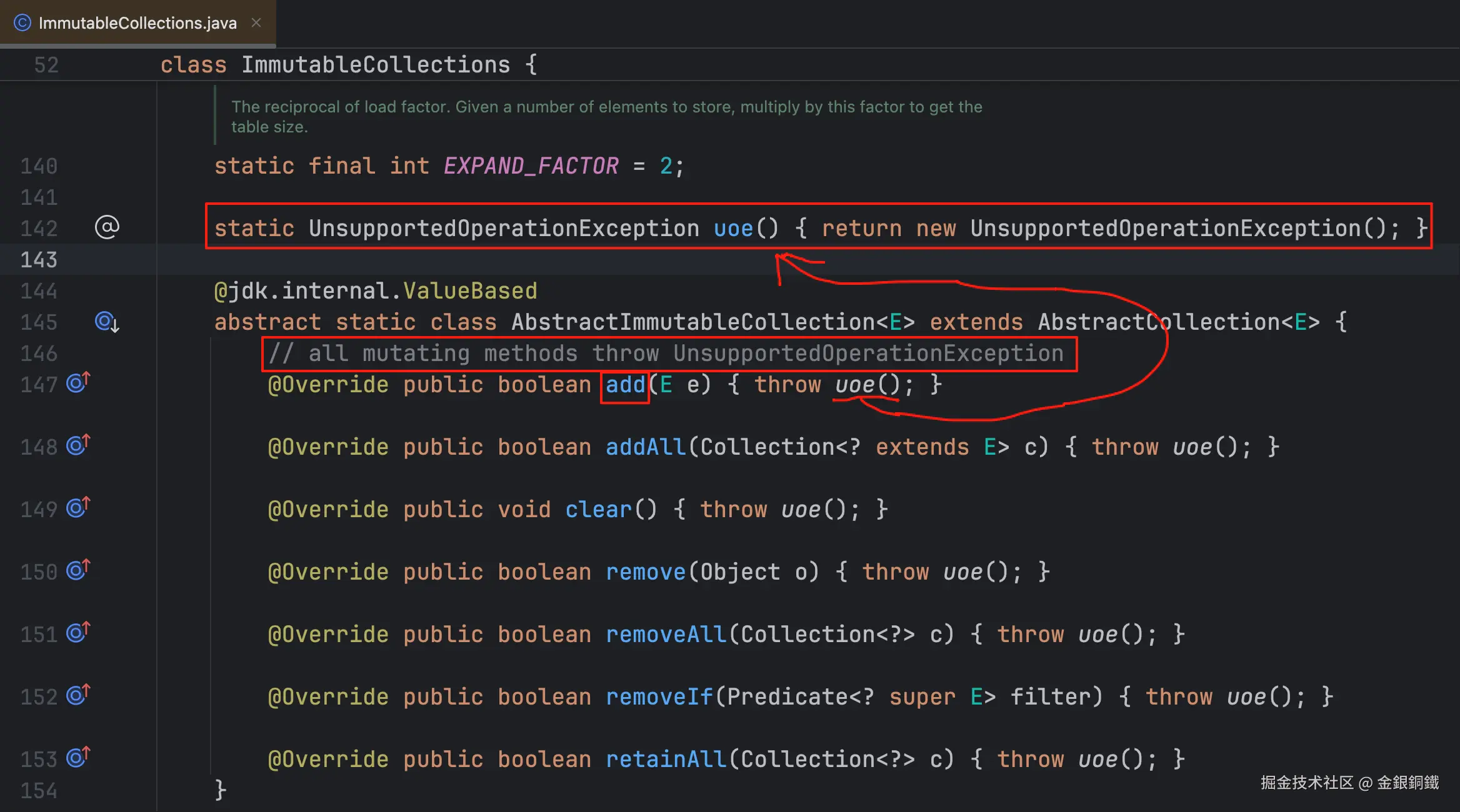Close the ImmutableCollections.java tab
The height and width of the screenshot is (812, 1460).
pos(256,23)
